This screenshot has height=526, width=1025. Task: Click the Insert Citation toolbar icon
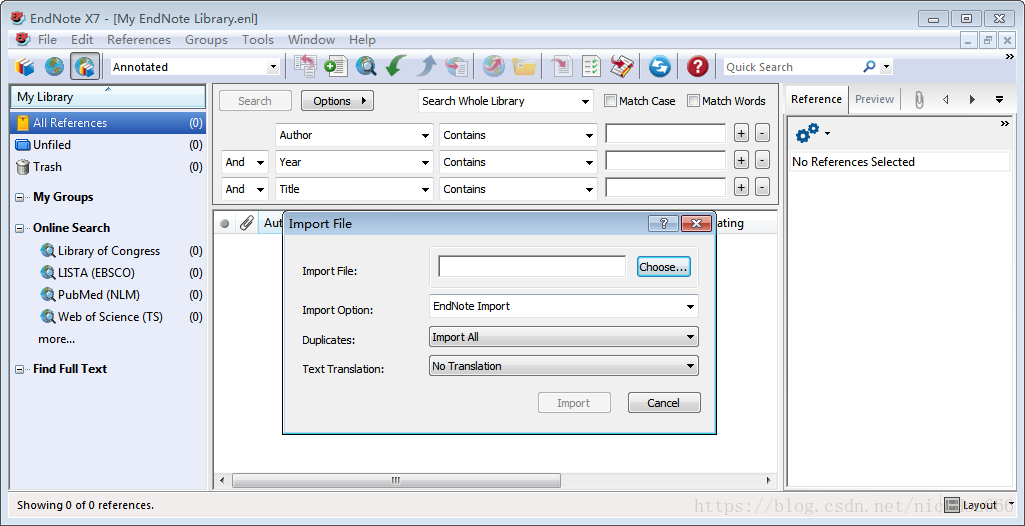click(x=562, y=66)
